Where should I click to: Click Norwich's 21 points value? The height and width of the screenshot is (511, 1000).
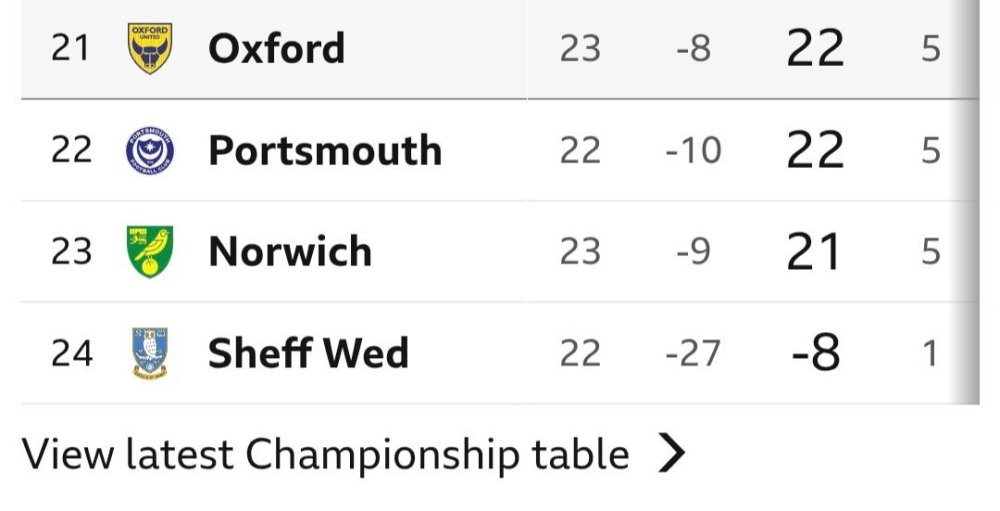pos(813,252)
